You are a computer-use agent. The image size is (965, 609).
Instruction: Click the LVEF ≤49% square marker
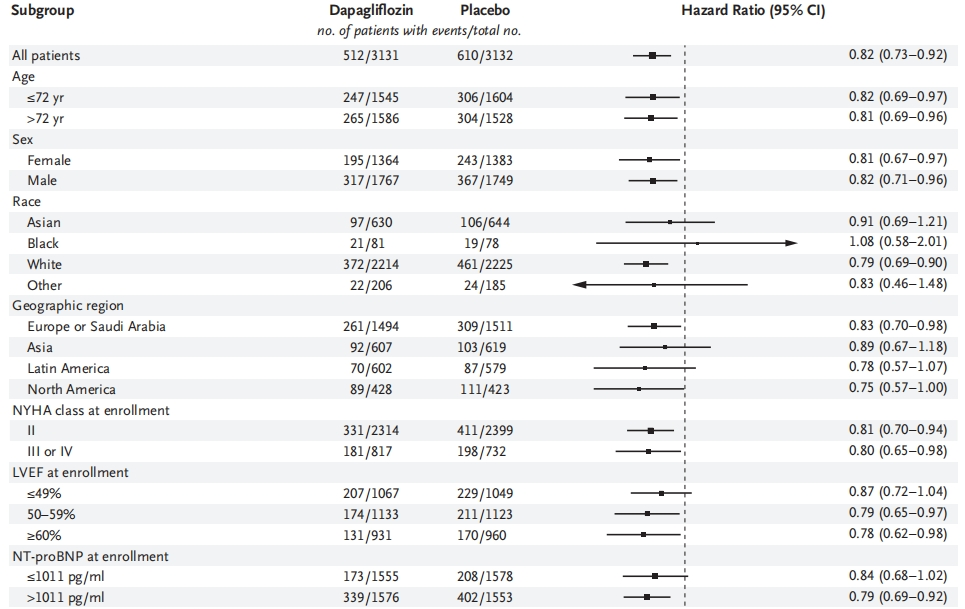661,493
